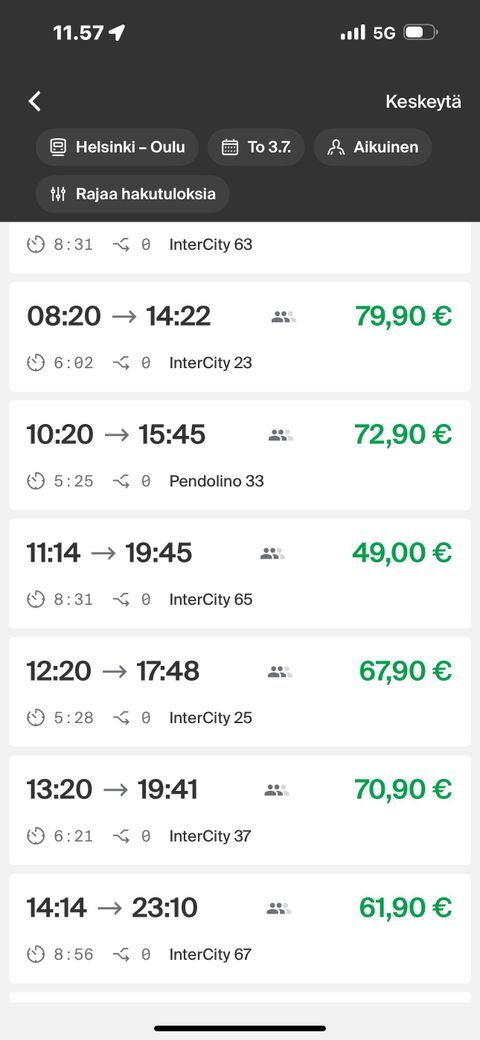
Task: Tap the person icon in Aikuinen chip
Action: tap(336, 147)
